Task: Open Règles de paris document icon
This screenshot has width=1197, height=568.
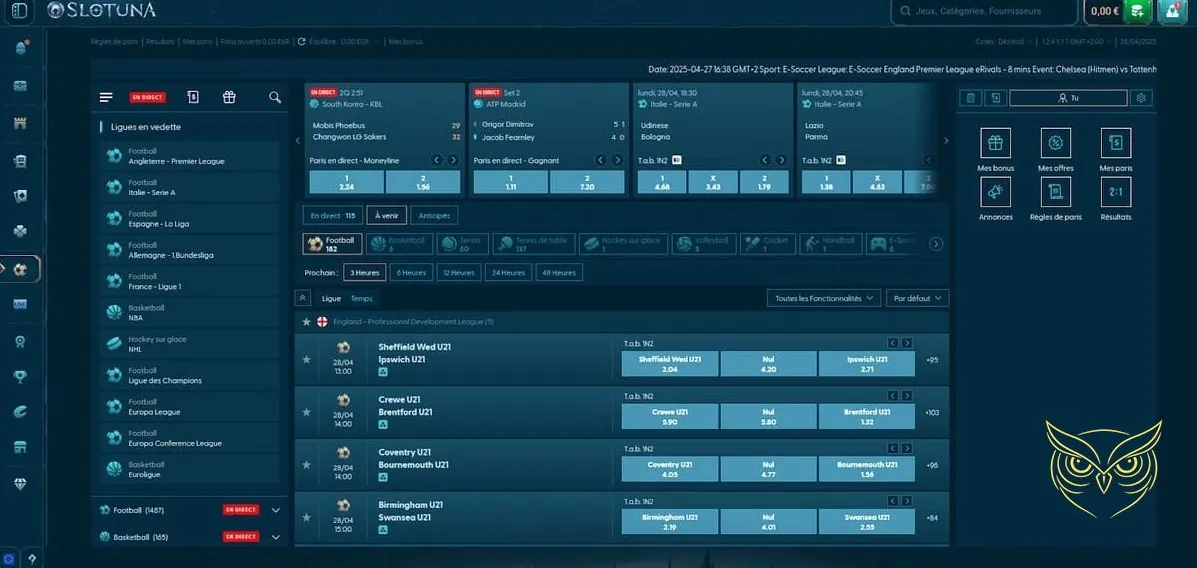Action: tap(1056, 192)
